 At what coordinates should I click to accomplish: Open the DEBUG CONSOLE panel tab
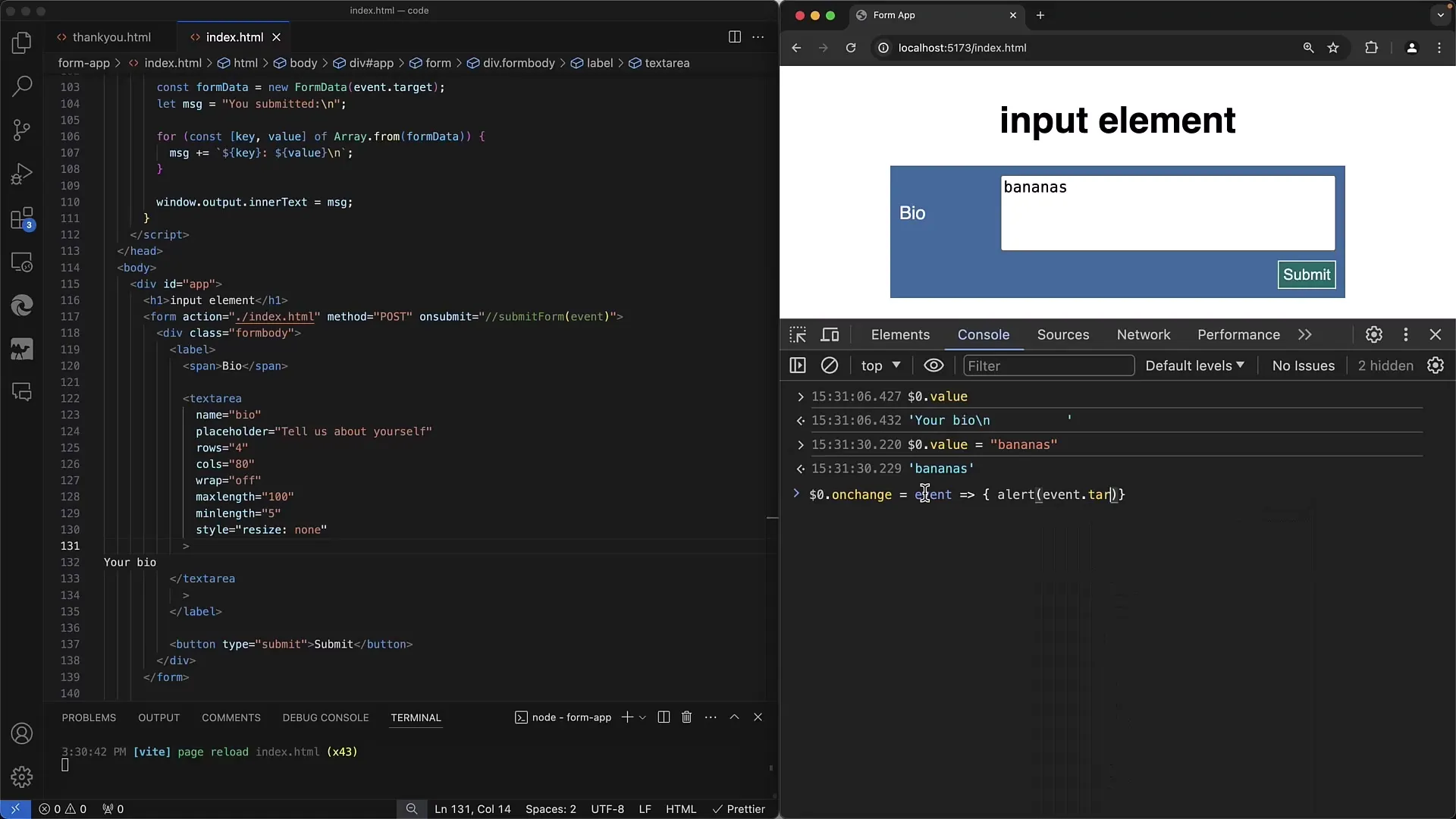325,717
